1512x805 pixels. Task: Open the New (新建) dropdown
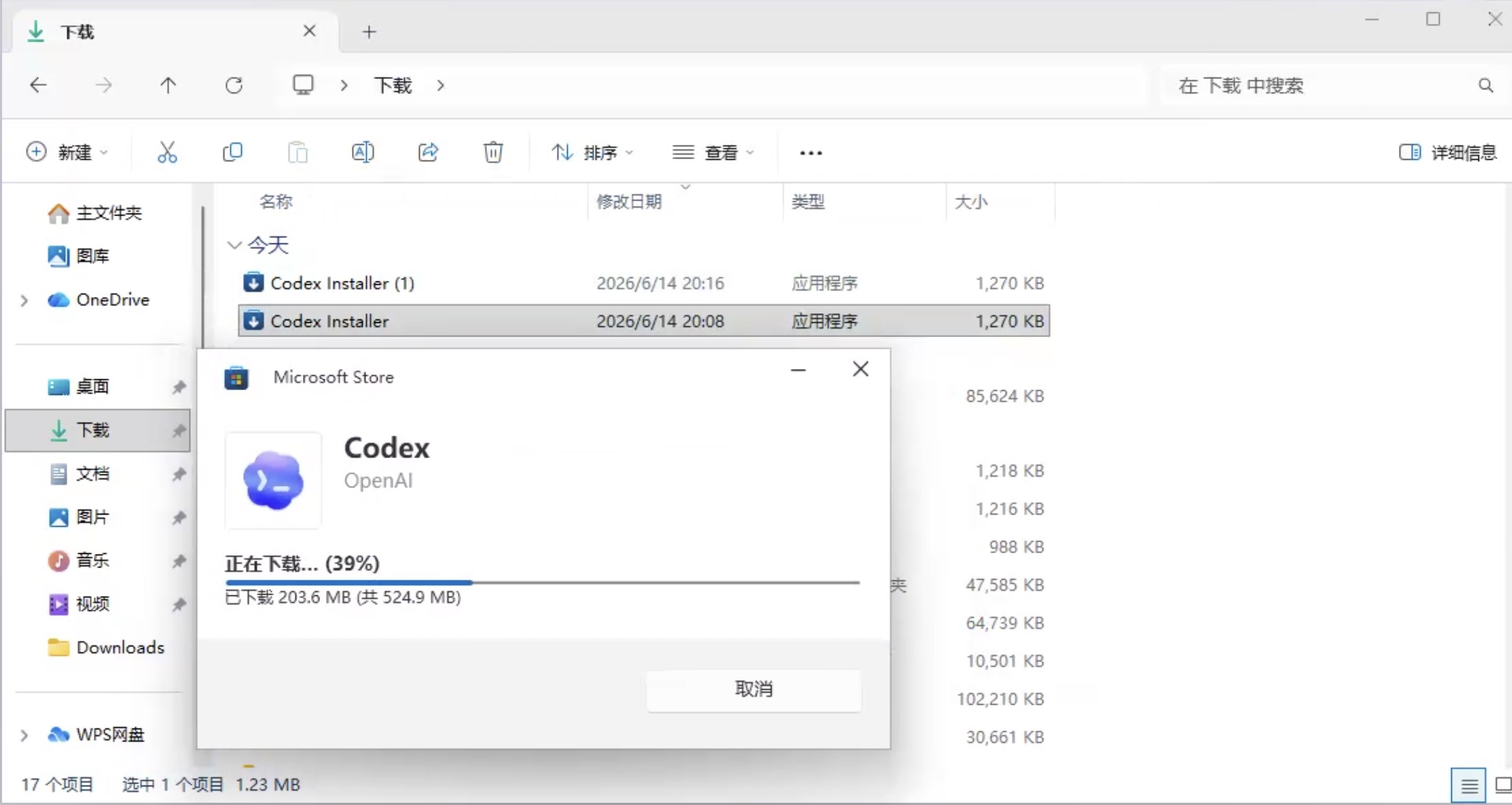(x=67, y=153)
